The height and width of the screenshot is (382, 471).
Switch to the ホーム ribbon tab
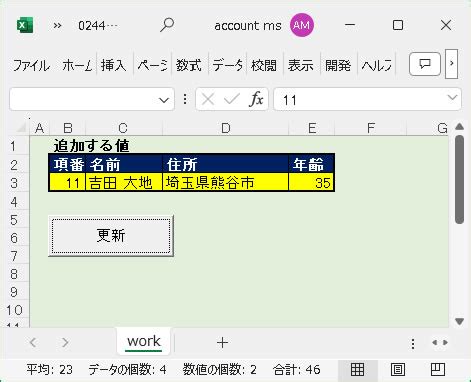point(77,65)
